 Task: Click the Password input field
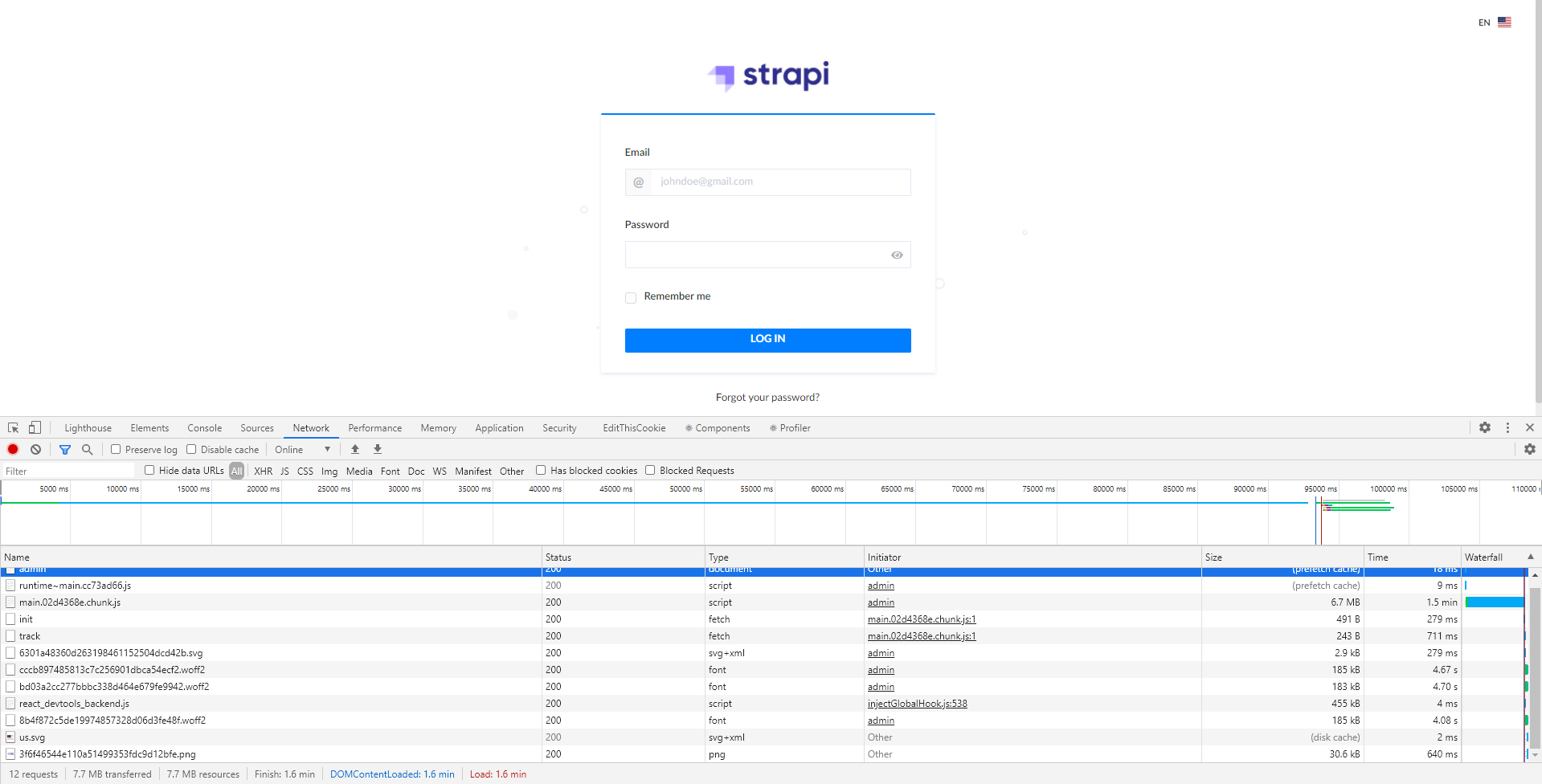coord(767,255)
